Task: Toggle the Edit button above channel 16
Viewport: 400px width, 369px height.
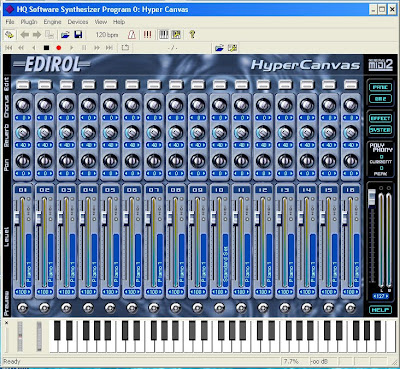Action: 351,85
